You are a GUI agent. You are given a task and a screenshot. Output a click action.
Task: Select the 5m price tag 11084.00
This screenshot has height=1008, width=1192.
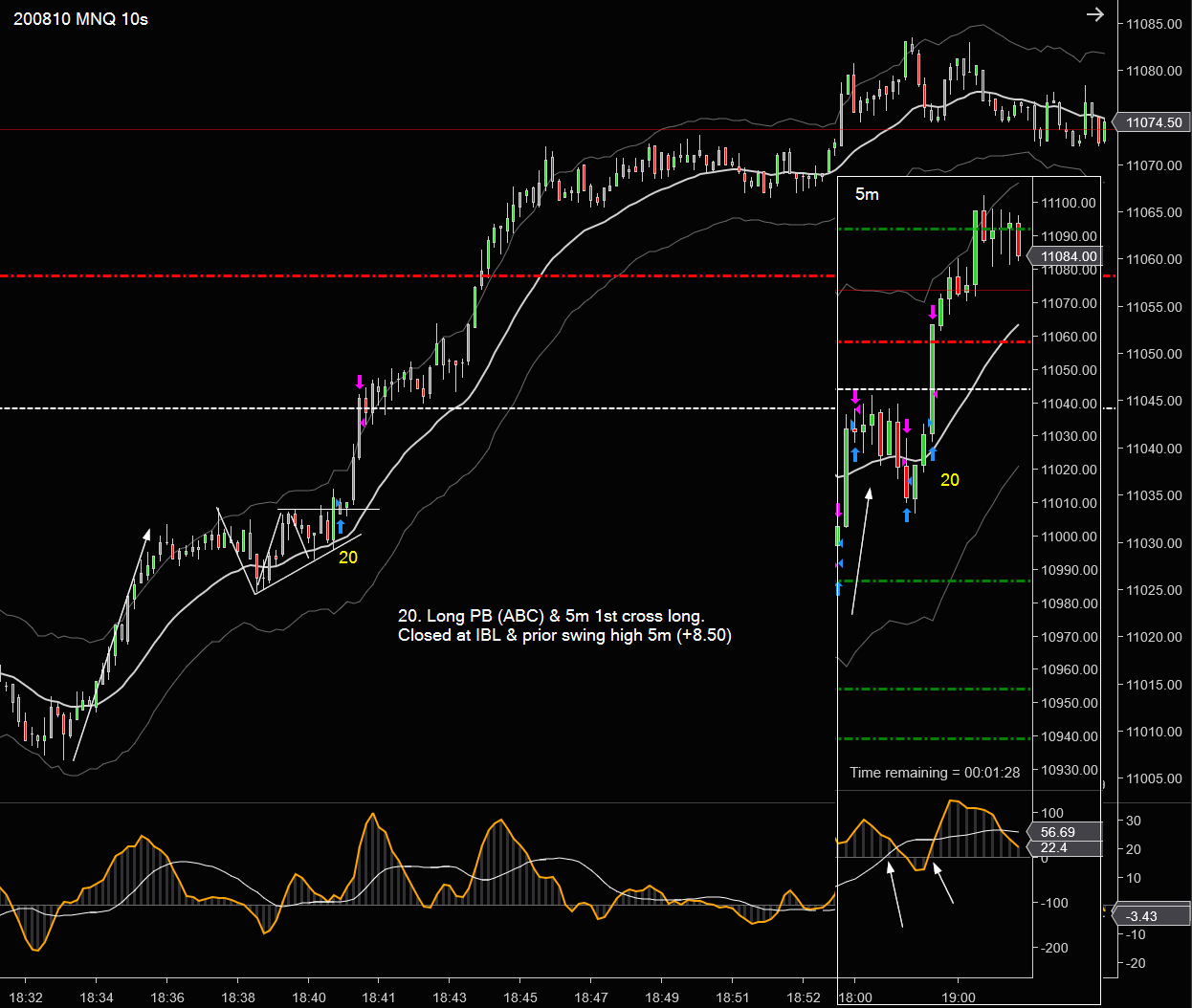click(1067, 256)
